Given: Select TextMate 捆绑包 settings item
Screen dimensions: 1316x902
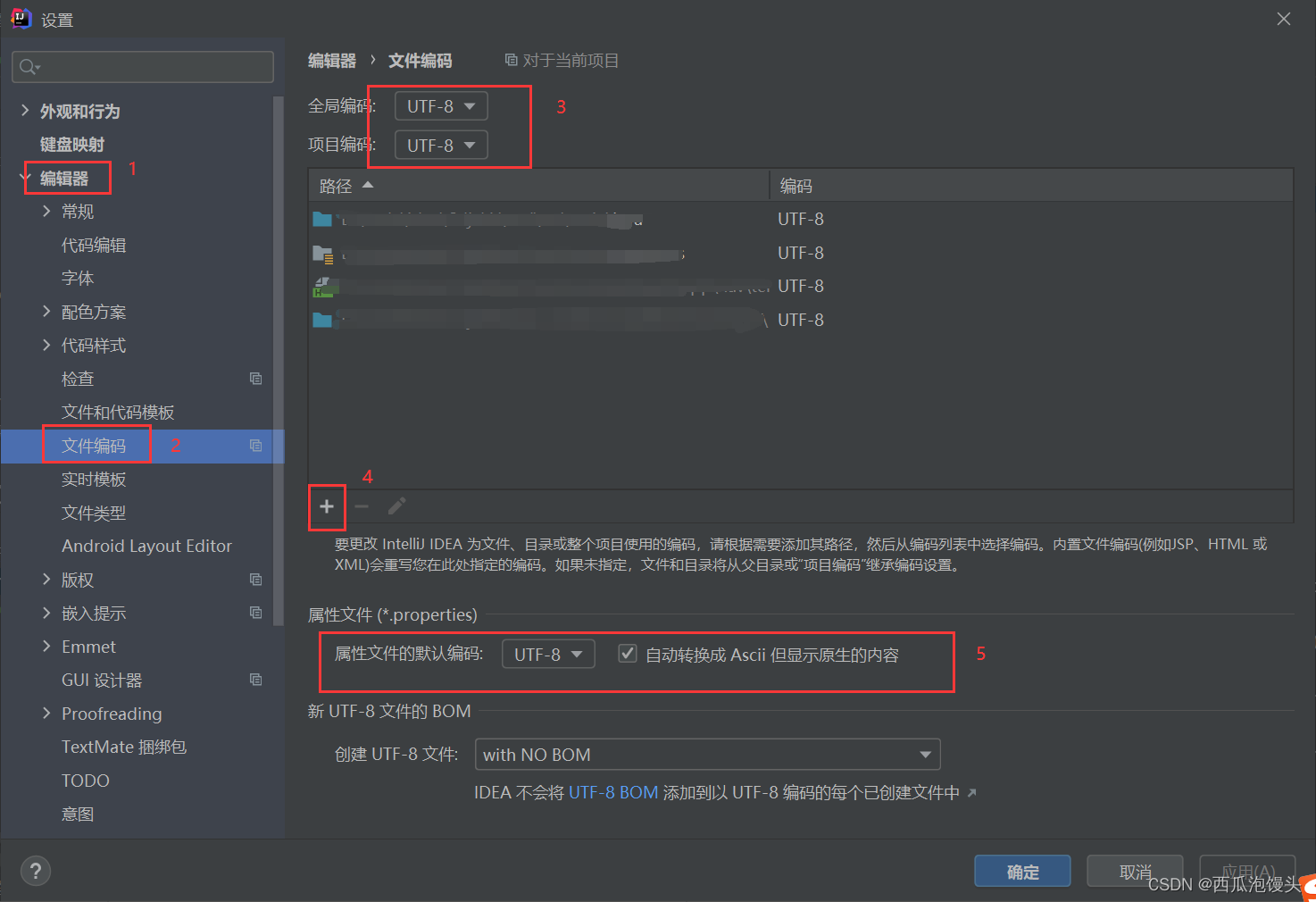Looking at the screenshot, I should pyautogui.click(x=124, y=747).
